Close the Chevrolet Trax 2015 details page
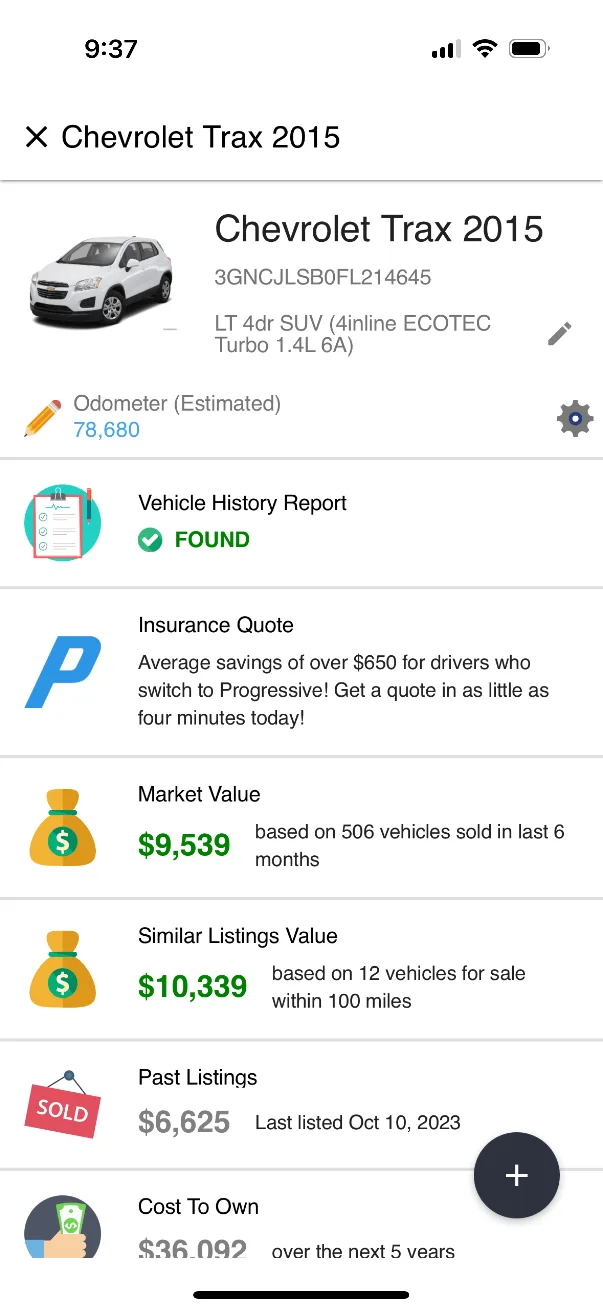The image size is (603, 1311). tap(36, 137)
